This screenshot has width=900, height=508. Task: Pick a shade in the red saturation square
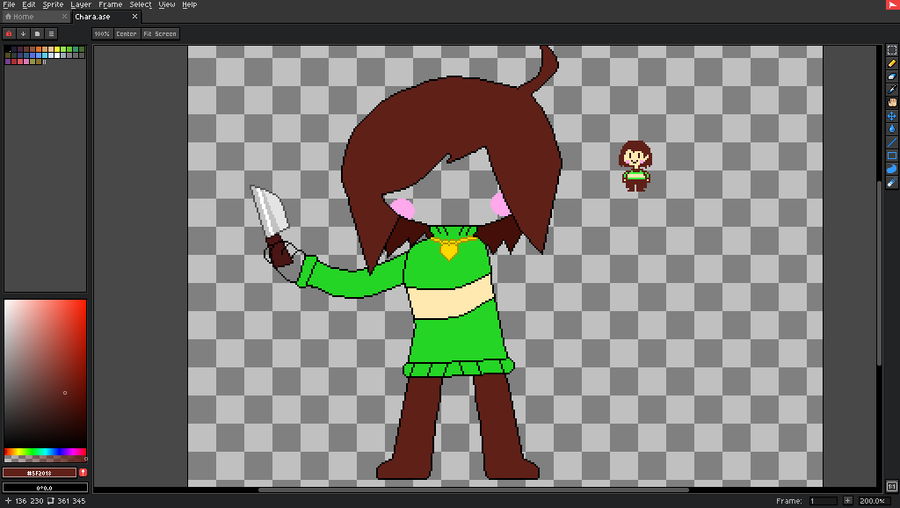[45, 373]
